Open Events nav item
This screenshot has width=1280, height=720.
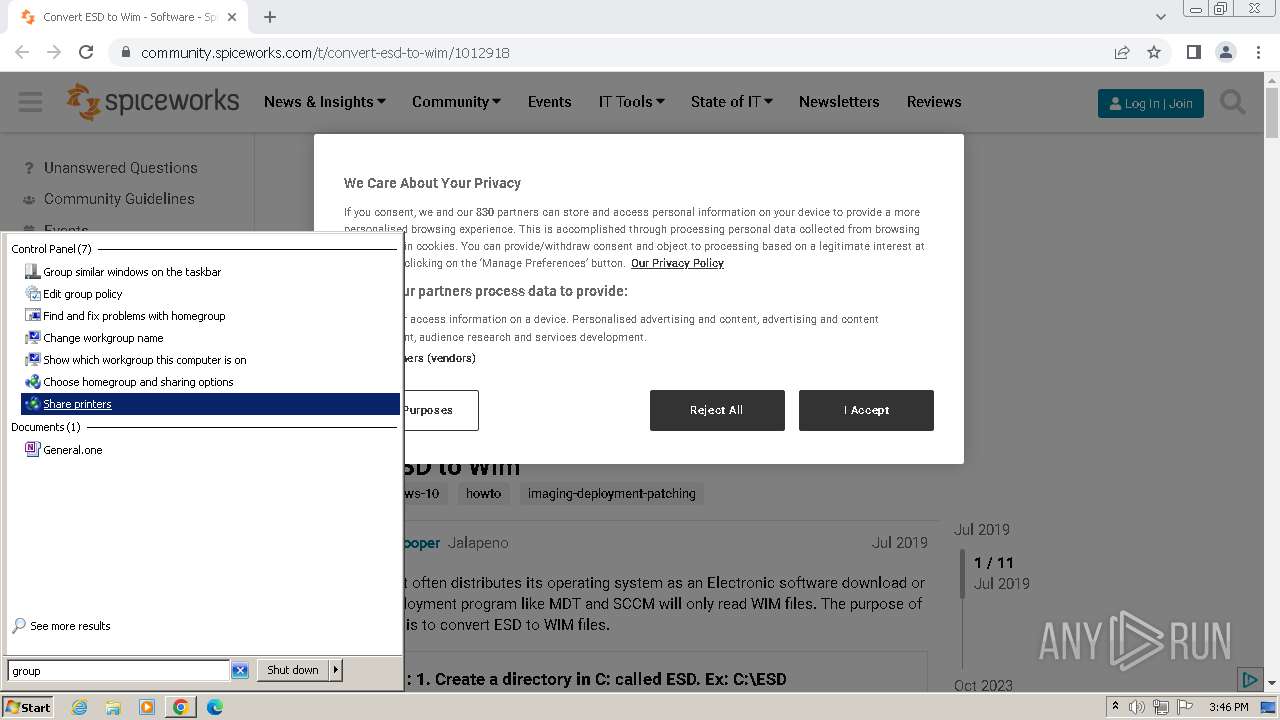pyautogui.click(x=550, y=102)
